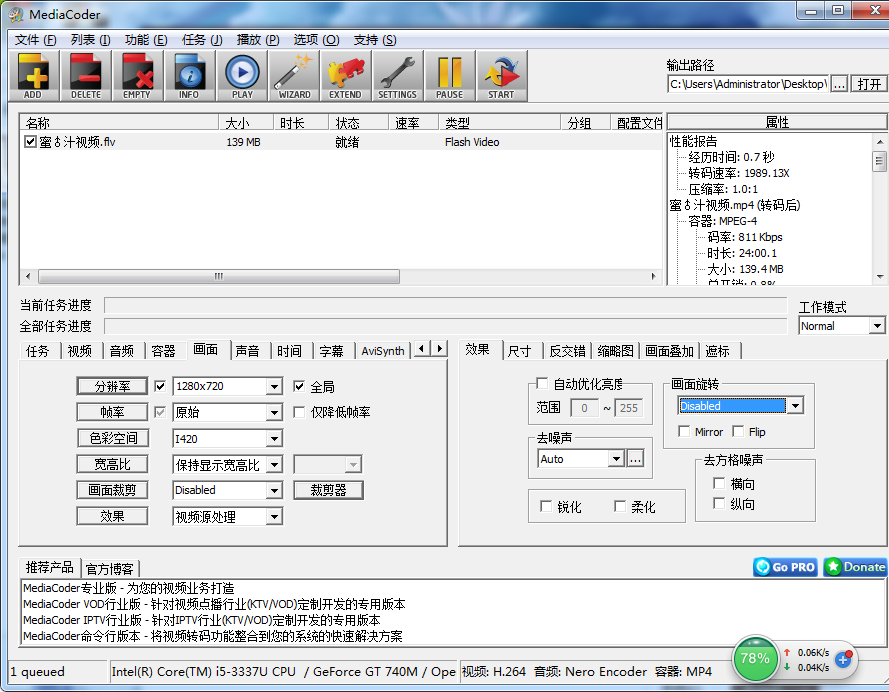Open the 画面旋转 Disabled dropdown

click(796, 406)
